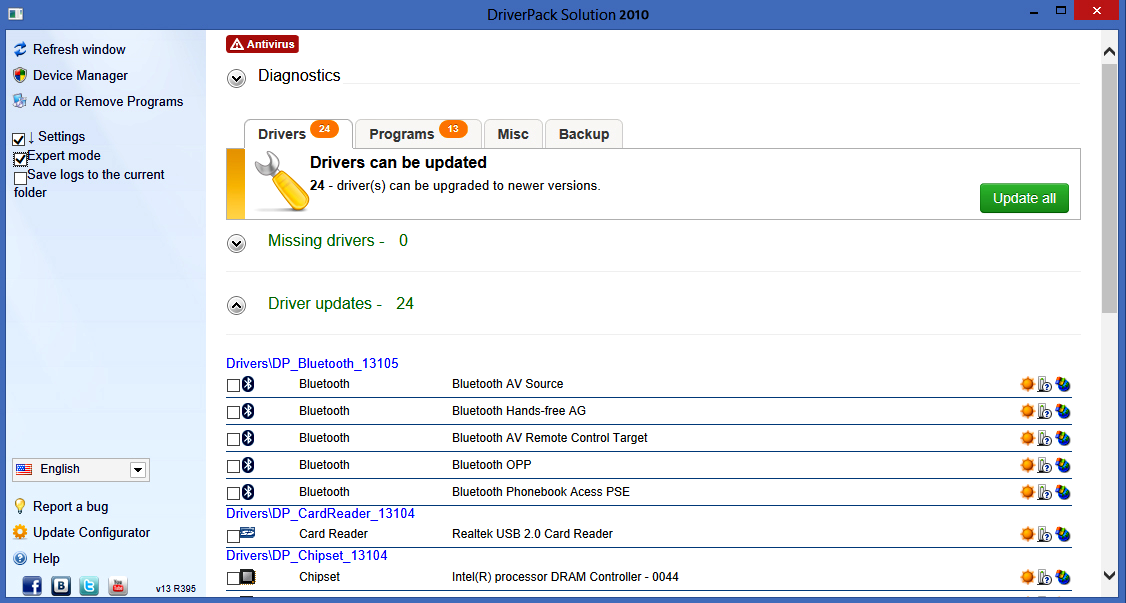Click the 'v13 R395' version text
Screen dimensions: 1126x603
pyautogui.click(x=175, y=589)
